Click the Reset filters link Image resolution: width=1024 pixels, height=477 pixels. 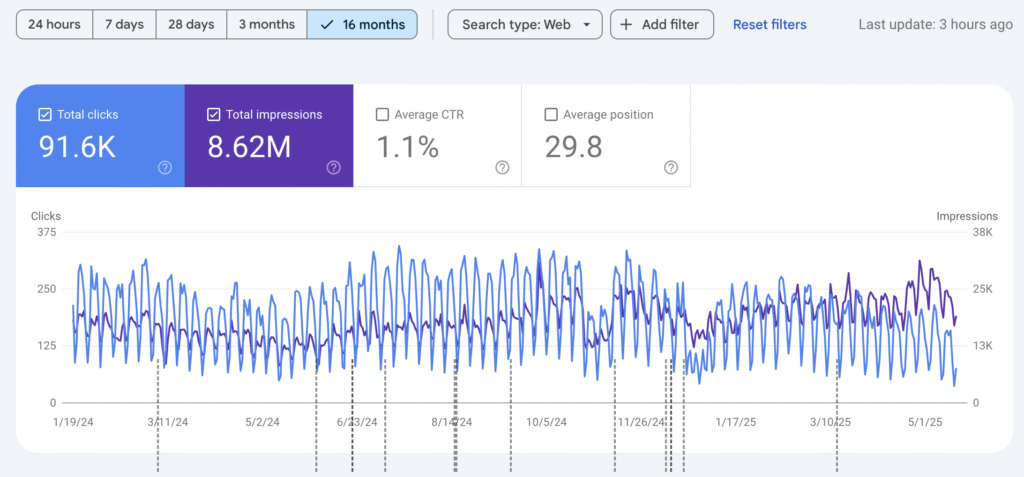coord(769,24)
